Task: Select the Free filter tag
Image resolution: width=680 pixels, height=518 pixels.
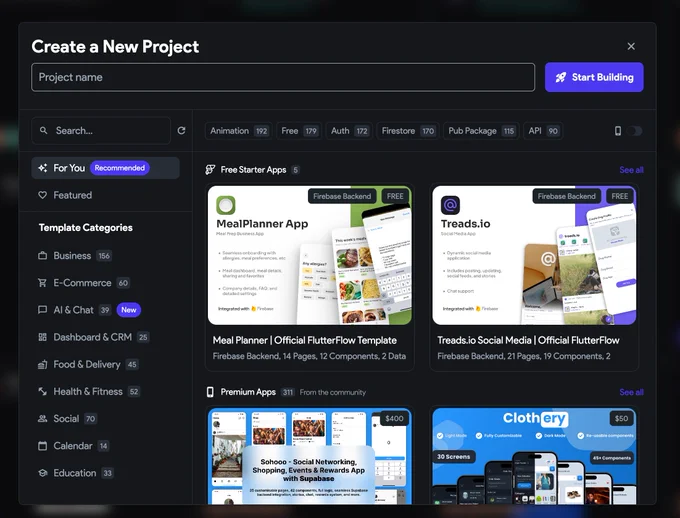Action: click(x=299, y=131)
